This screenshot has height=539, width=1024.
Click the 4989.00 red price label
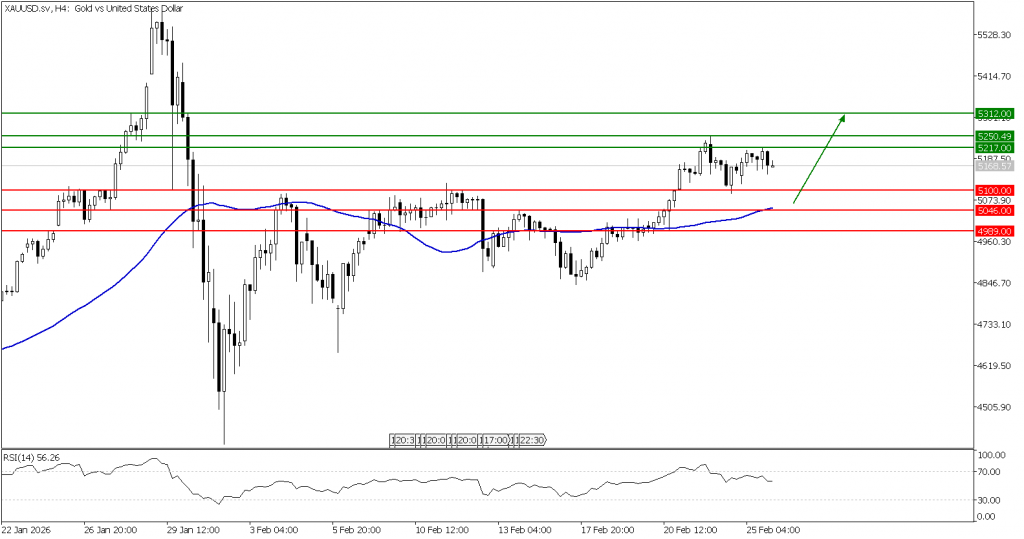tap(994, 231)
